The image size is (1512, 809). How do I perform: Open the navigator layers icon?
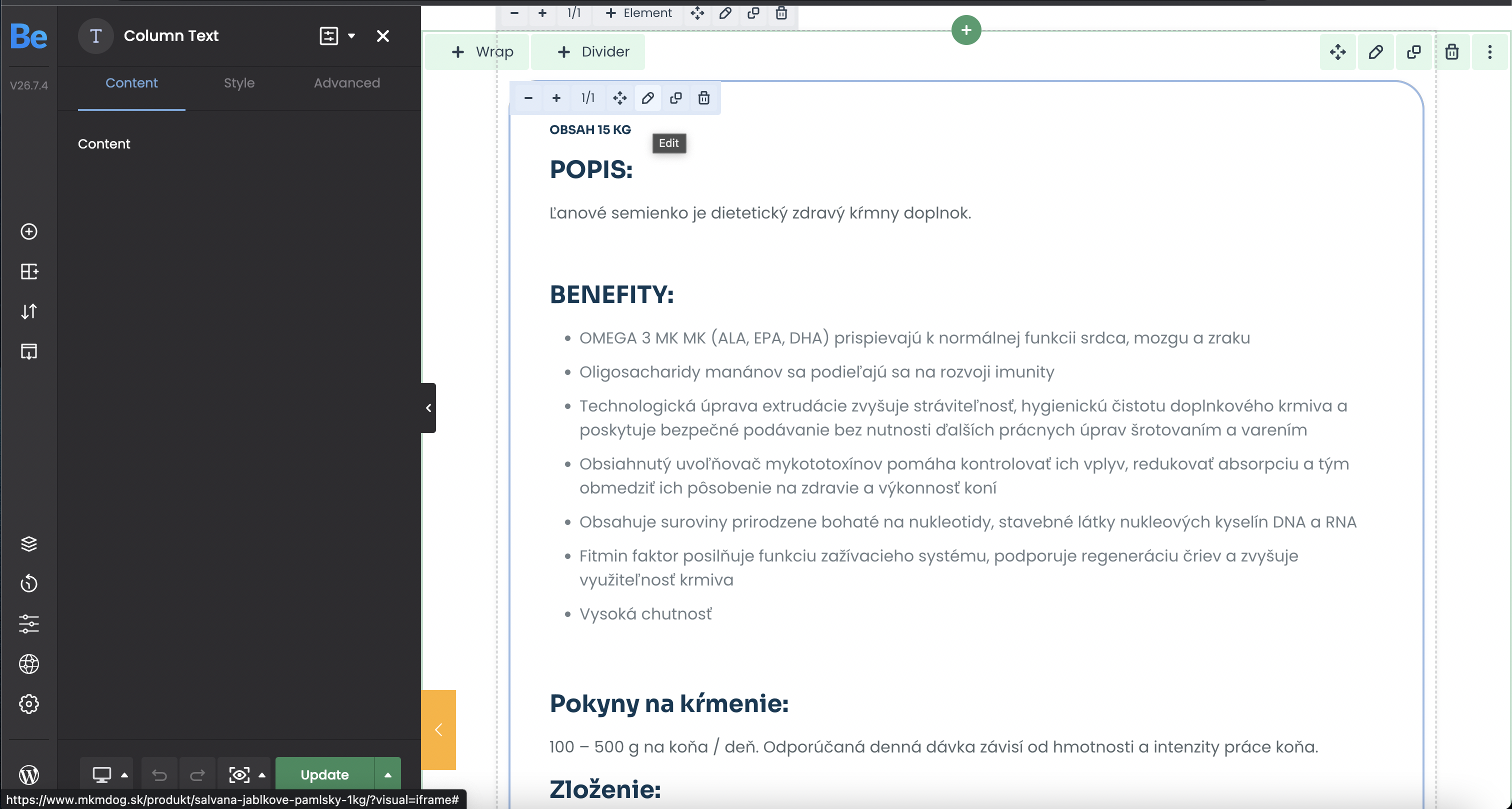coord(29,543)
